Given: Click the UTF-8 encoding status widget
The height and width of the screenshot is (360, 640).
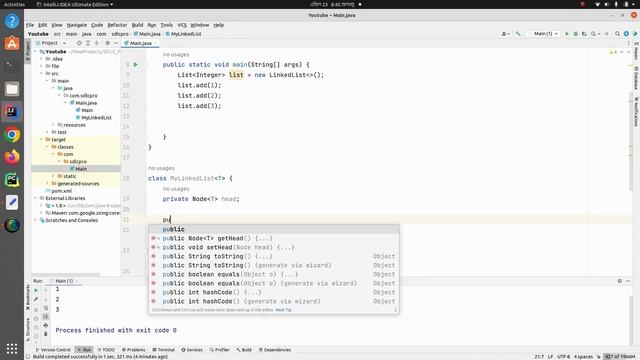Looking at the screenshot, I should 563,357.
